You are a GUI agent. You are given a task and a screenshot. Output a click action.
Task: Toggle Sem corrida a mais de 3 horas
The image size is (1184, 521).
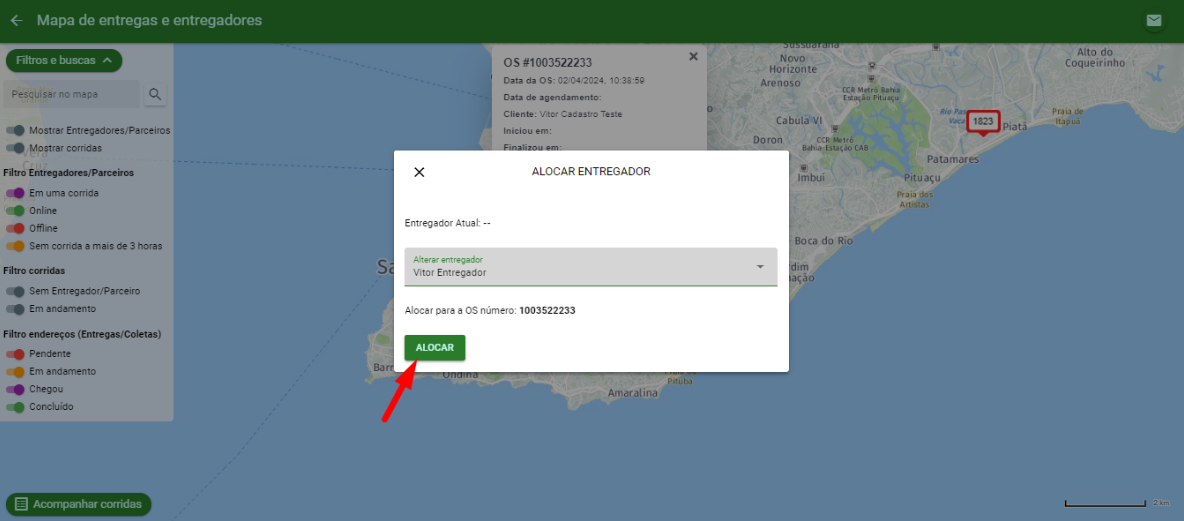[x=15, y=246]
